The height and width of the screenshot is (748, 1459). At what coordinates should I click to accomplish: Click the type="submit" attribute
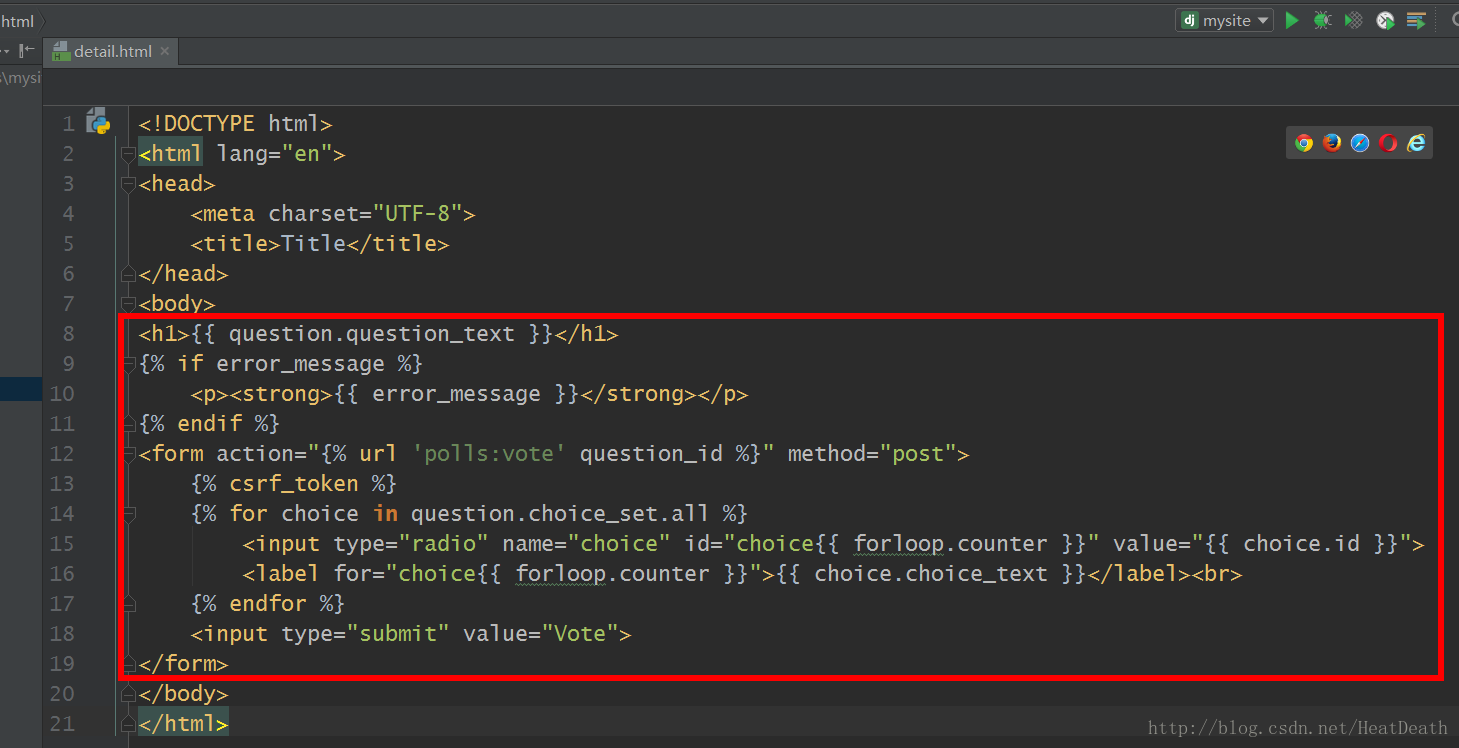[366, 634]
